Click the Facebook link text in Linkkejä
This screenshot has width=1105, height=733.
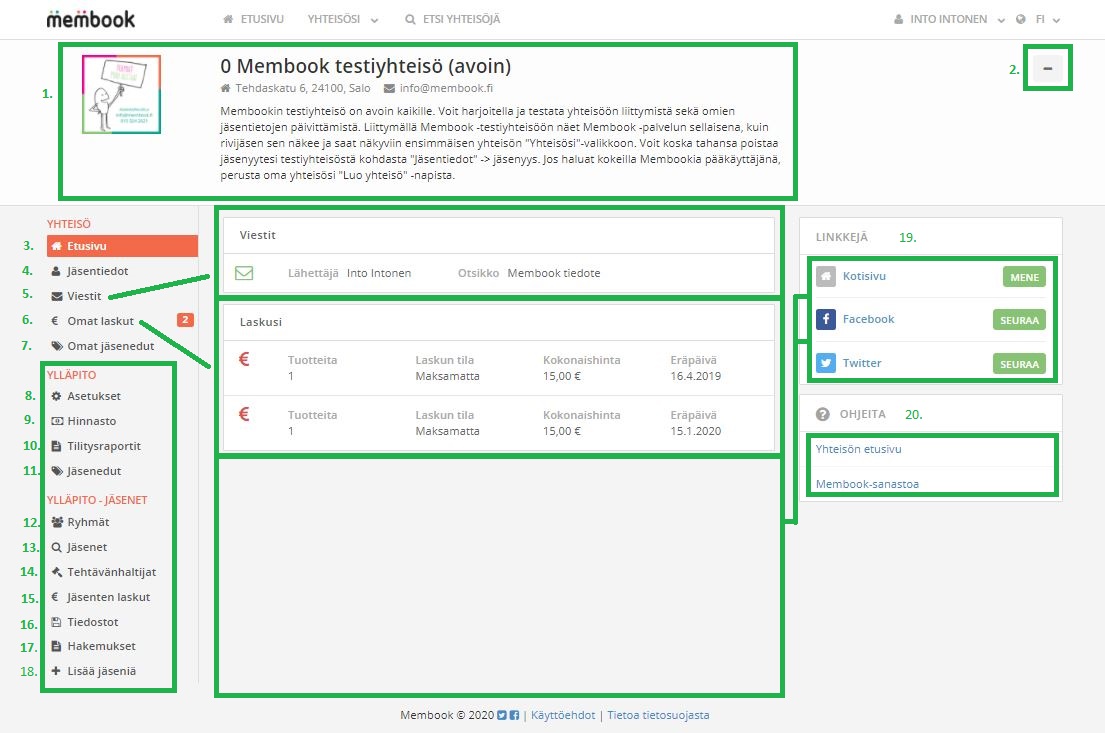(868, 319)
